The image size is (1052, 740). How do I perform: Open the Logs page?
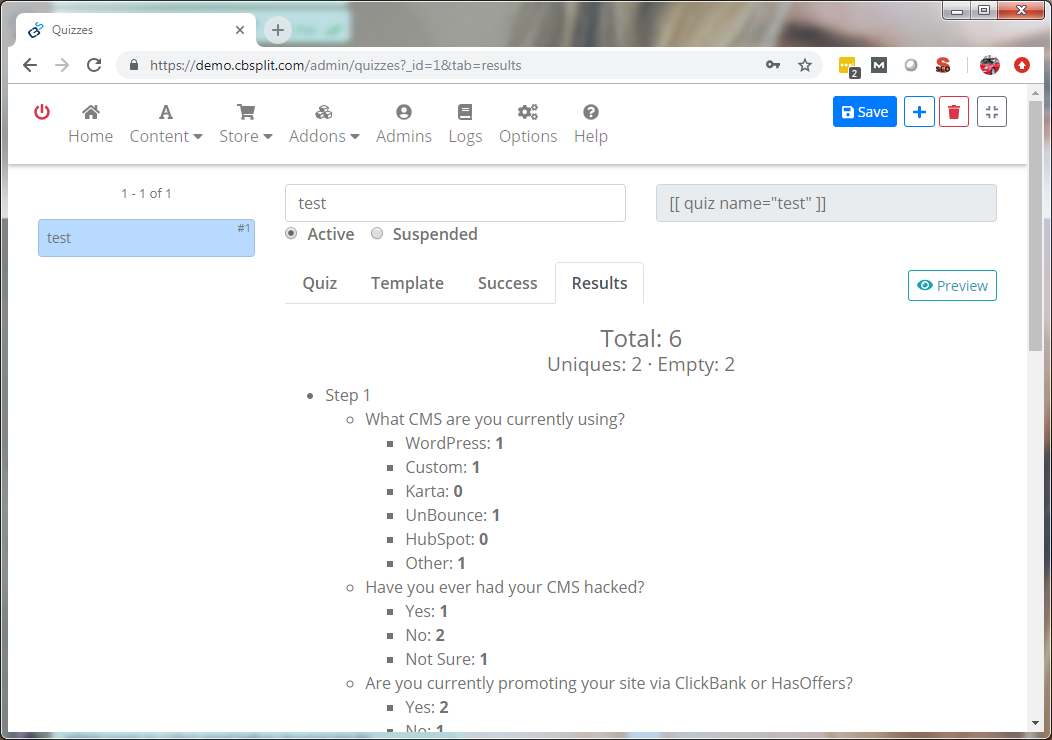(x=465, y=124)
